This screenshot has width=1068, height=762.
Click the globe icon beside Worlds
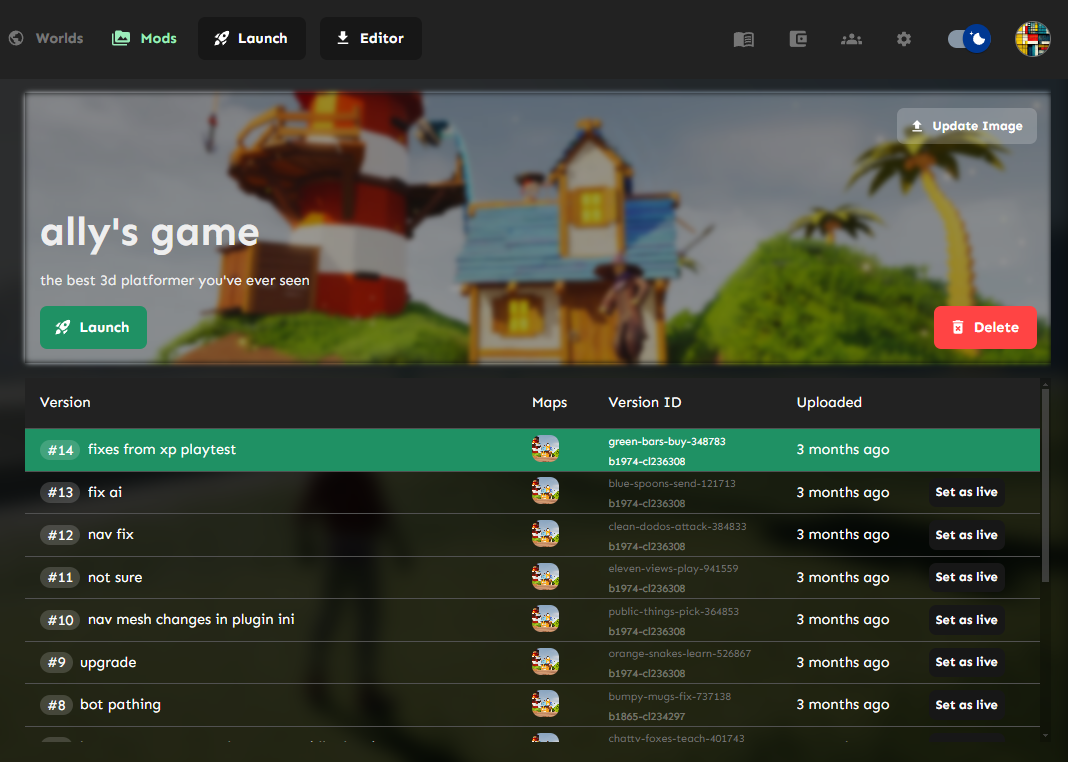pyautogui.click(x=16, y=39)
